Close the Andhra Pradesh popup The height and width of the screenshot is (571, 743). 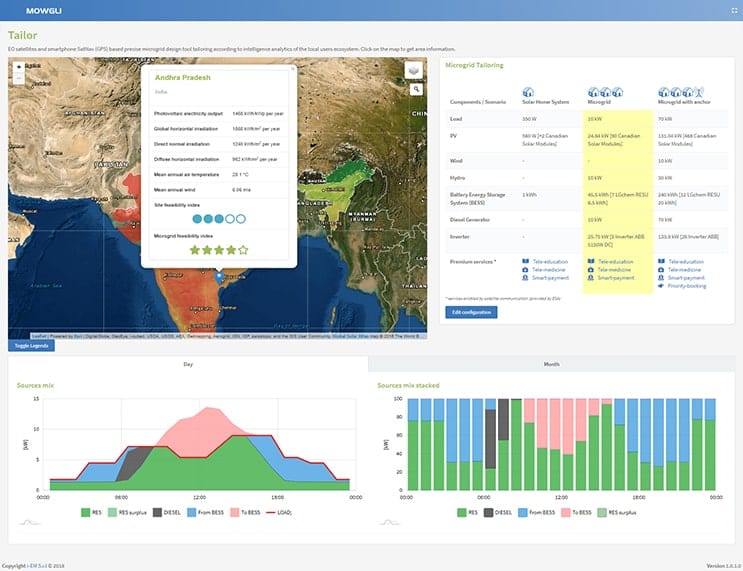(292, 69)
